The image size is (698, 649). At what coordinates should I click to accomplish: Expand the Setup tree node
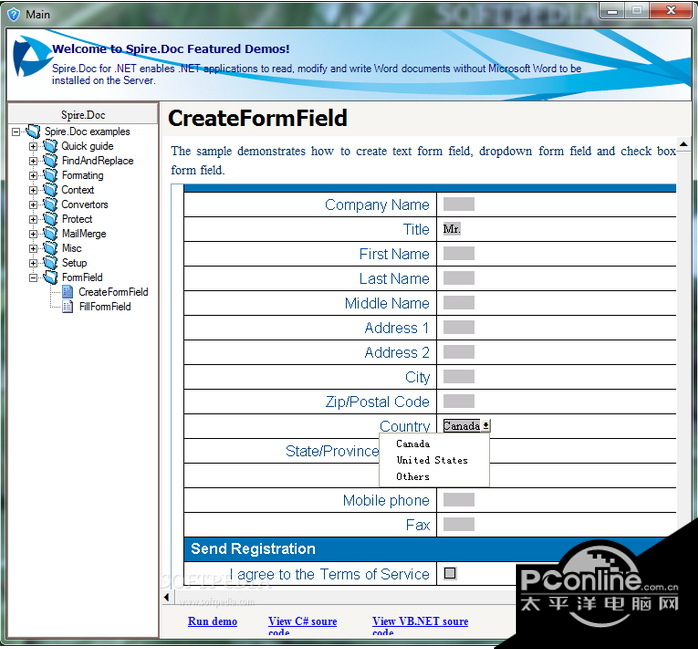[33, 264]
